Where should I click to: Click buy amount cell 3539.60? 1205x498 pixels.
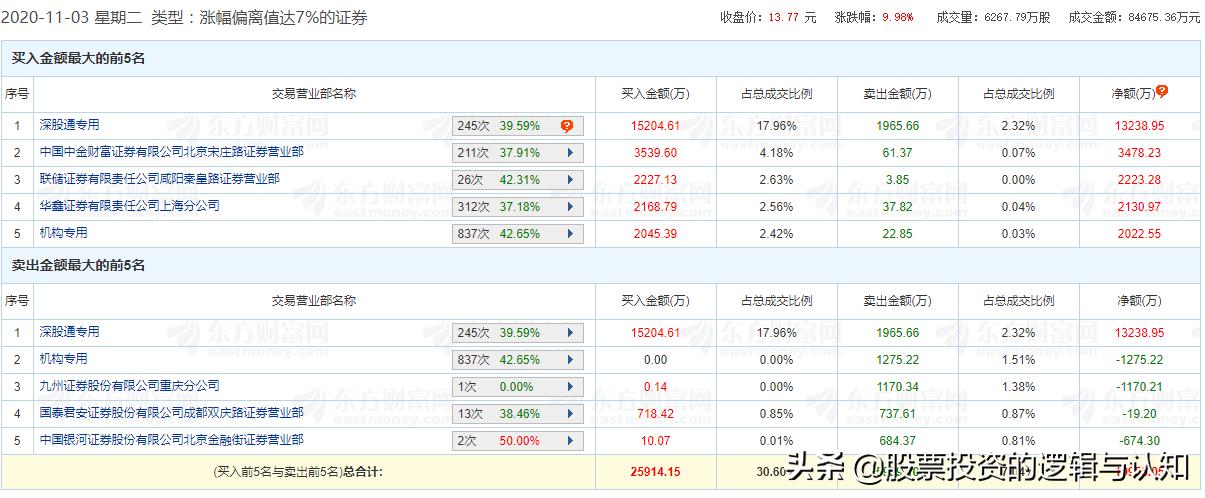click(655, 153)
